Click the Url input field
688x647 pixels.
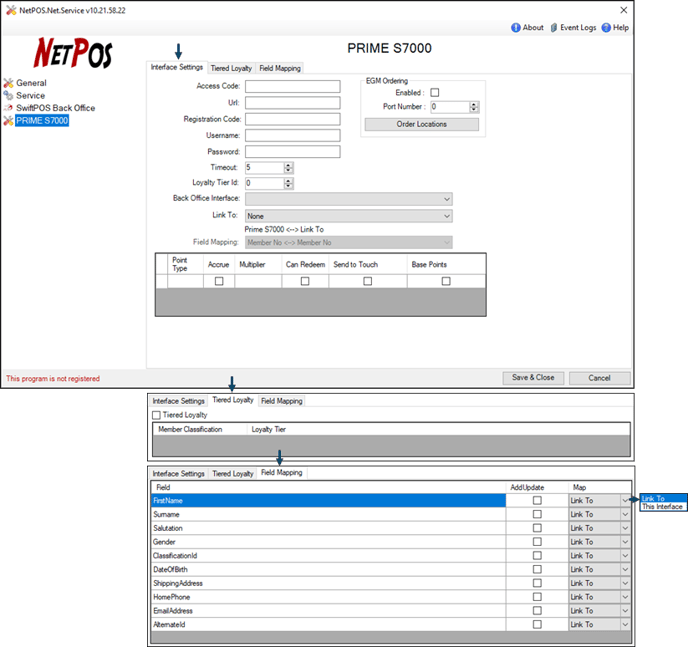point(293,103)
